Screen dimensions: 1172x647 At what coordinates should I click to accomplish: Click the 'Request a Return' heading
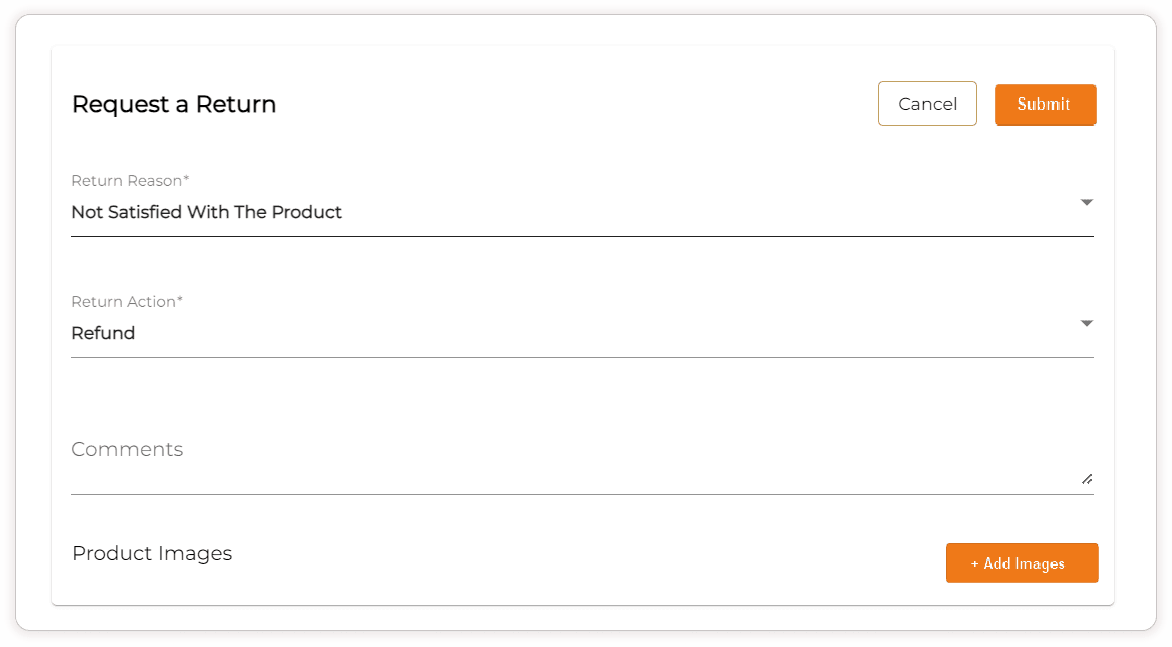pos(174,104)
